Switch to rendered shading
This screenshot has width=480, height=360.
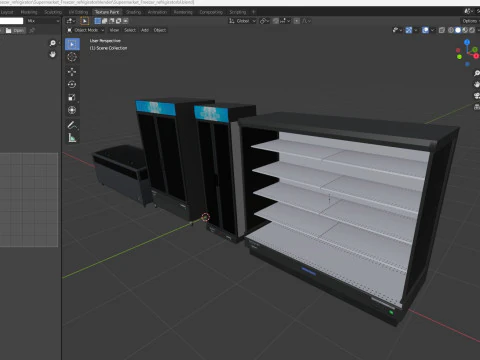[x=472, y=30]
